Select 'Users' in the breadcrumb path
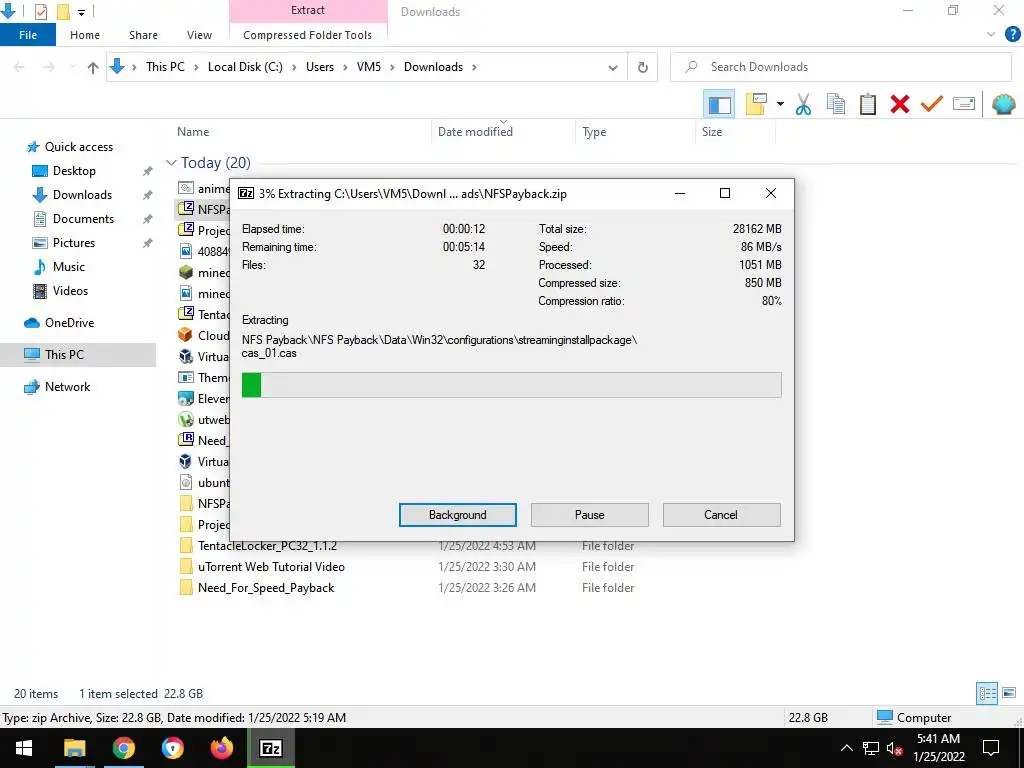The height and width of the screenshot is (768, 1024). (320, 67)
